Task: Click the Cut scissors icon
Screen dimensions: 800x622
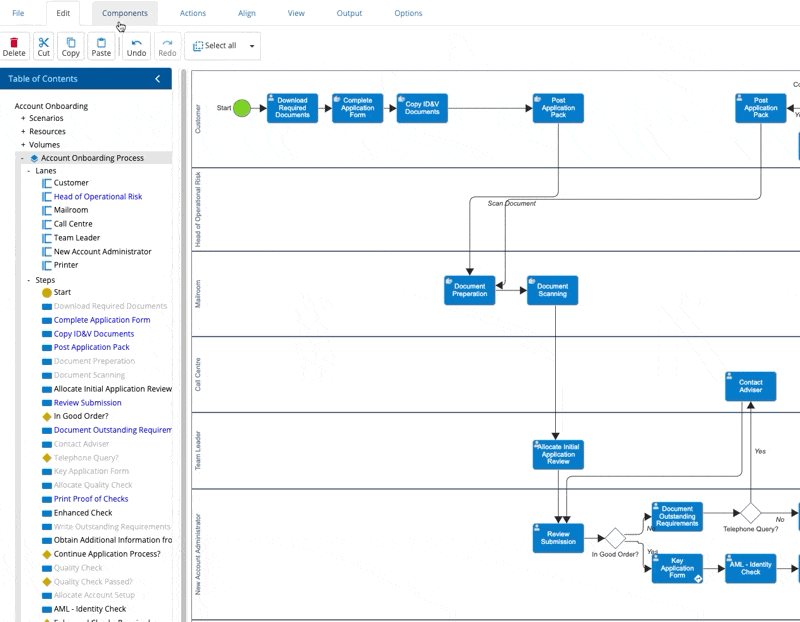Action: [x=44, y=42]
